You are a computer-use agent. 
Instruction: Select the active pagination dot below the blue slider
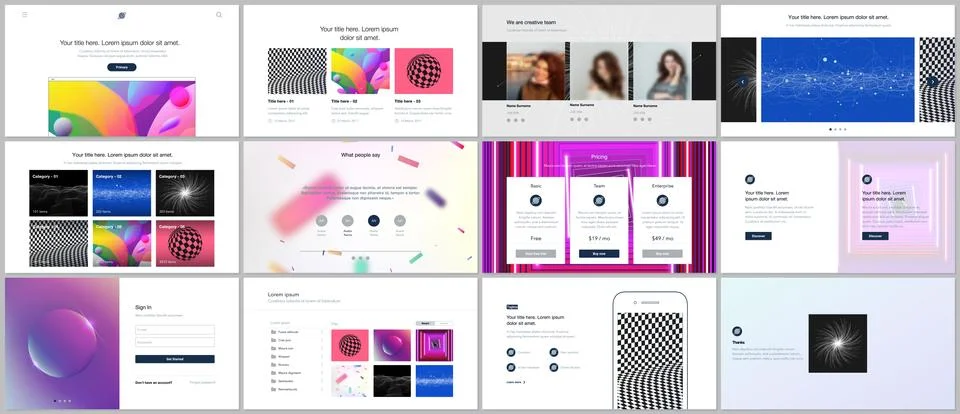coord(831,129)
